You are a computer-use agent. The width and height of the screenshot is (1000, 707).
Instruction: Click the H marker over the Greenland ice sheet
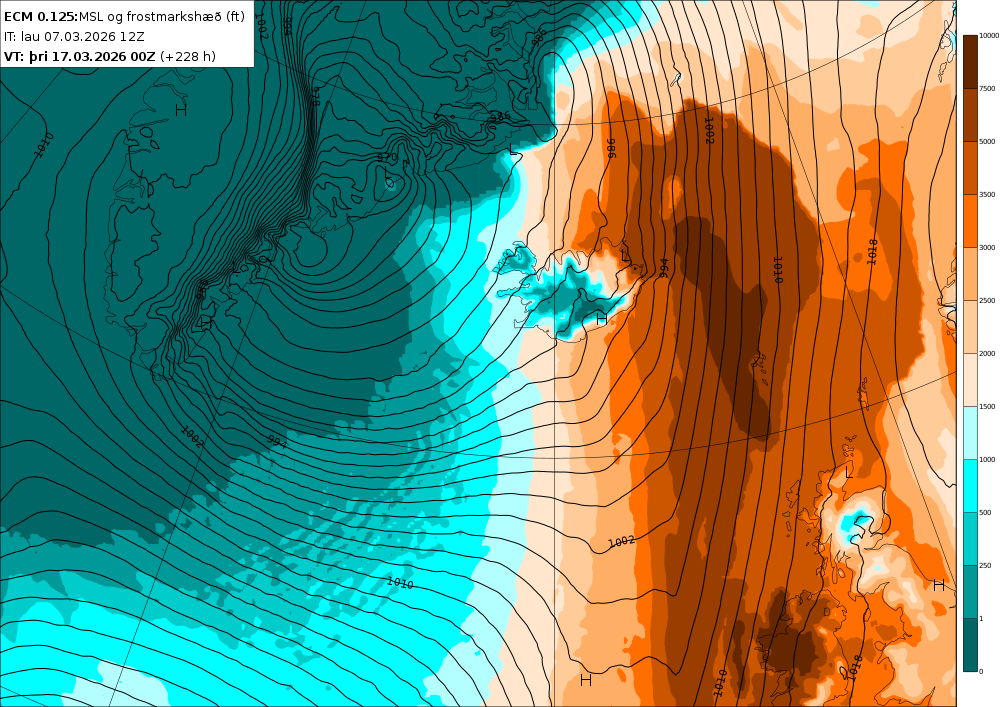(x=181, y=110)
